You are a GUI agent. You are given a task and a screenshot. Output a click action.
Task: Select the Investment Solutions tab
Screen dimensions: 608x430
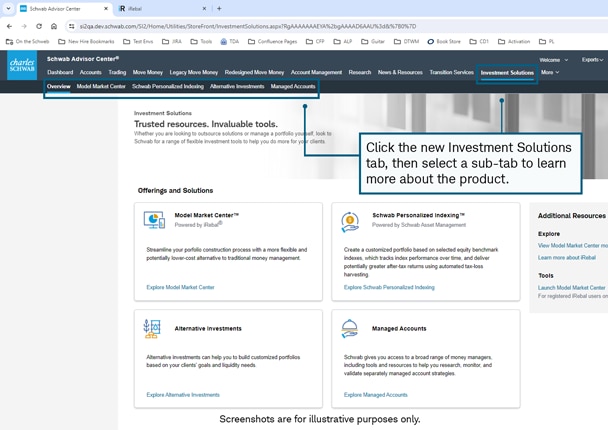(507, 73)
